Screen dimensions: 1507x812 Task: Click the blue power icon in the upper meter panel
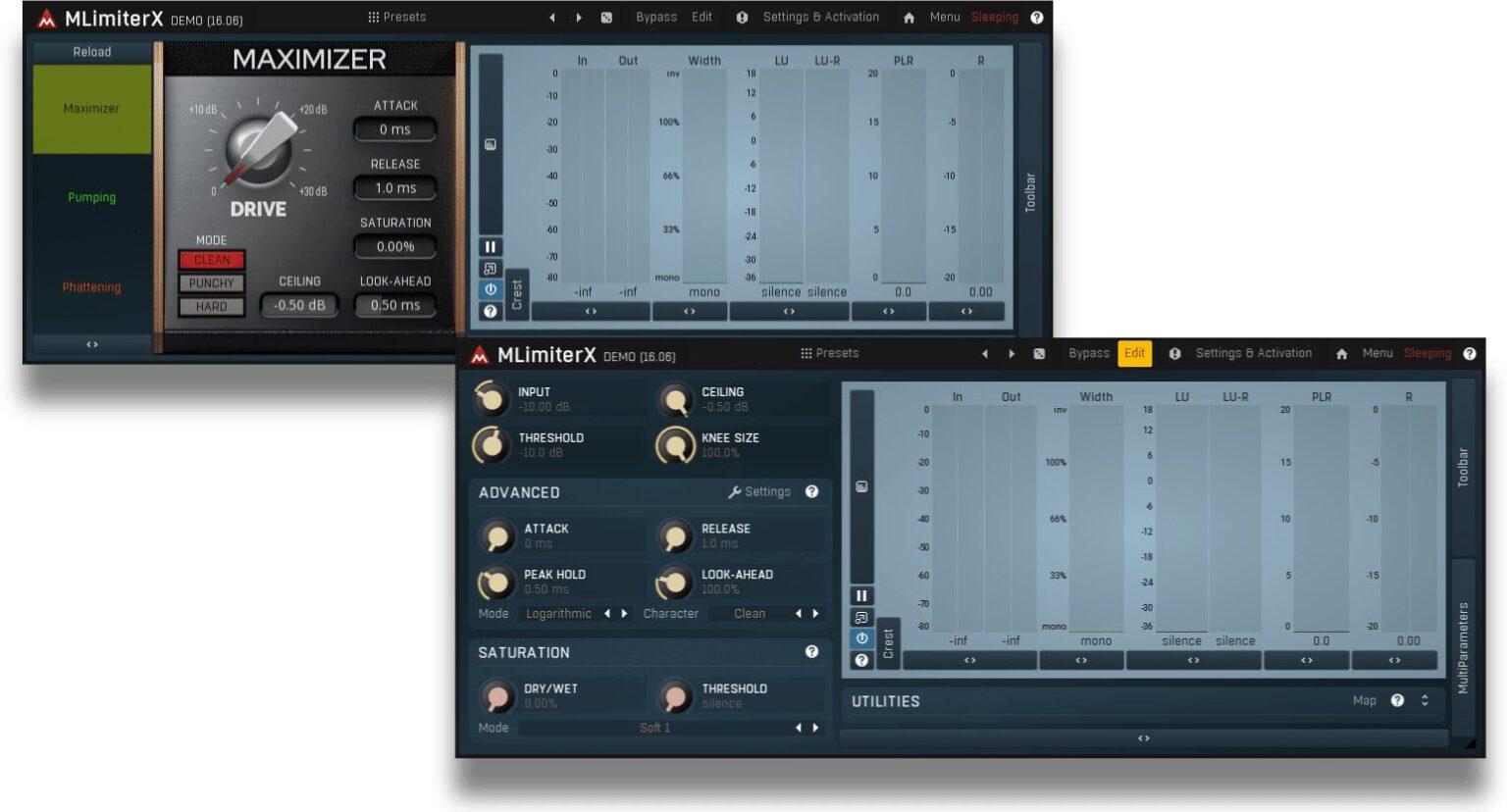[491, 289]
